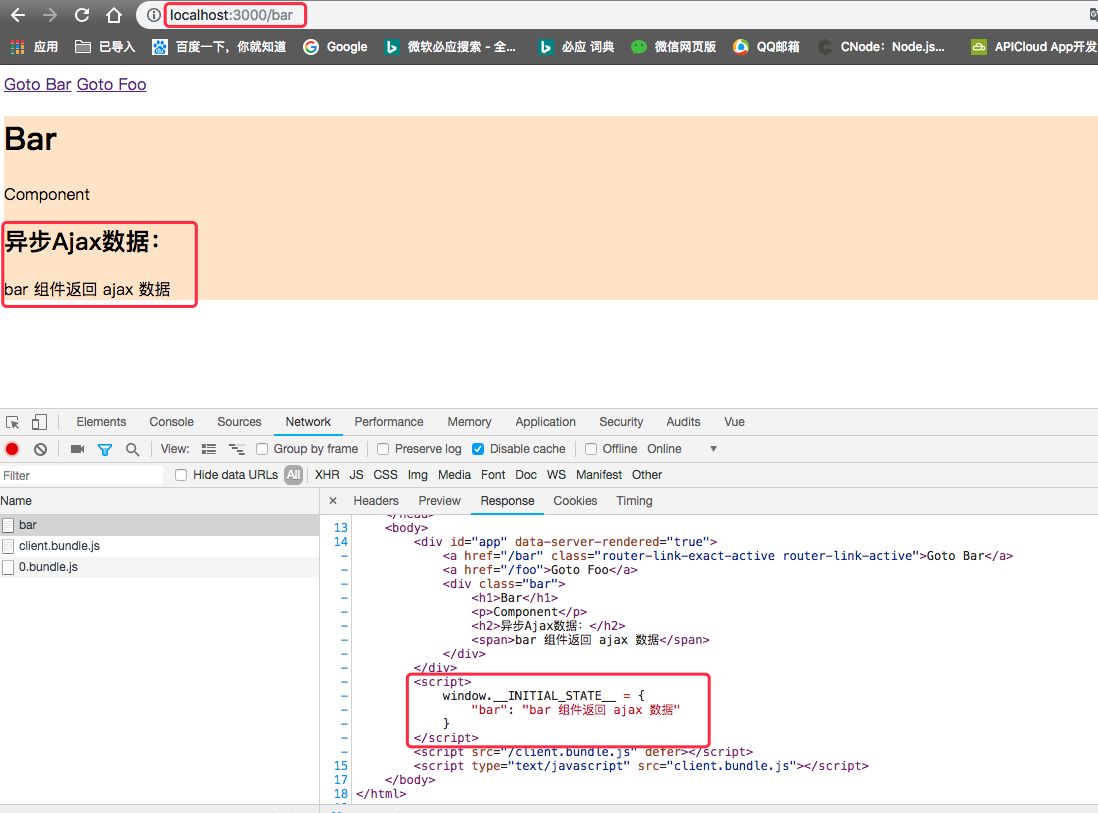Switch to the Console panel tab
This screenshot has width=1098, height=813.
(171, 422)
